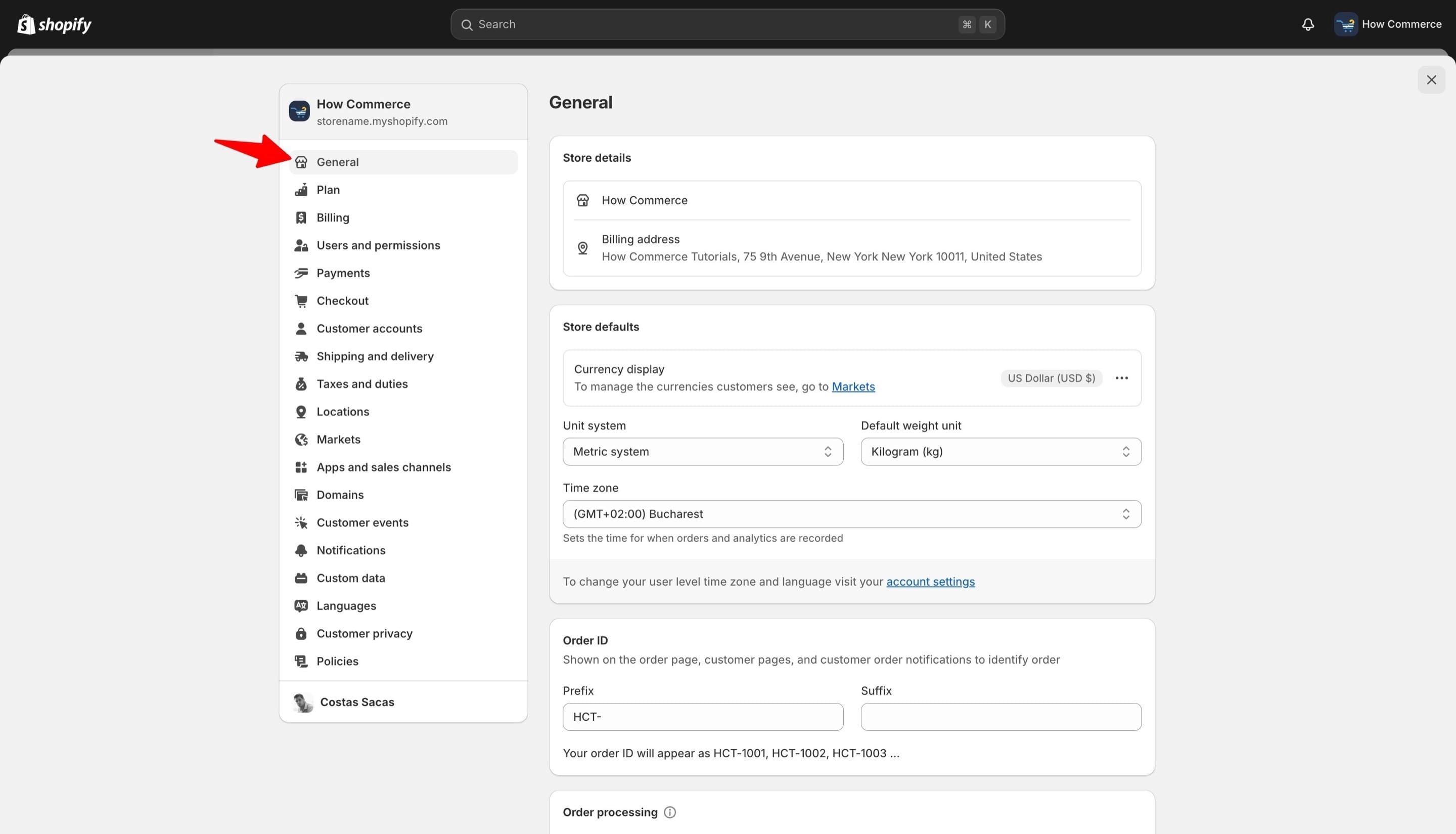
Task: Open Domains settings
Action: [x=403, y=495]
